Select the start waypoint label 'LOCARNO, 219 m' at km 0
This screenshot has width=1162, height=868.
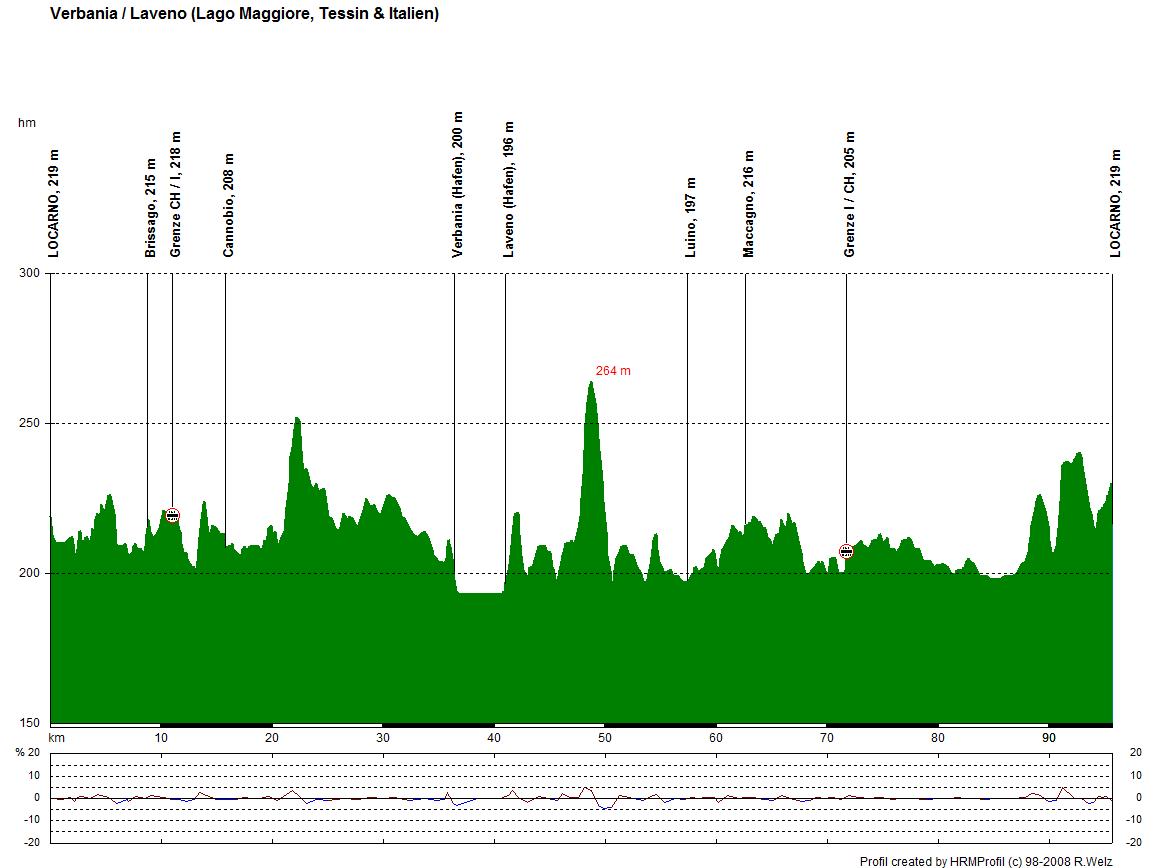[x=53, y=204]
